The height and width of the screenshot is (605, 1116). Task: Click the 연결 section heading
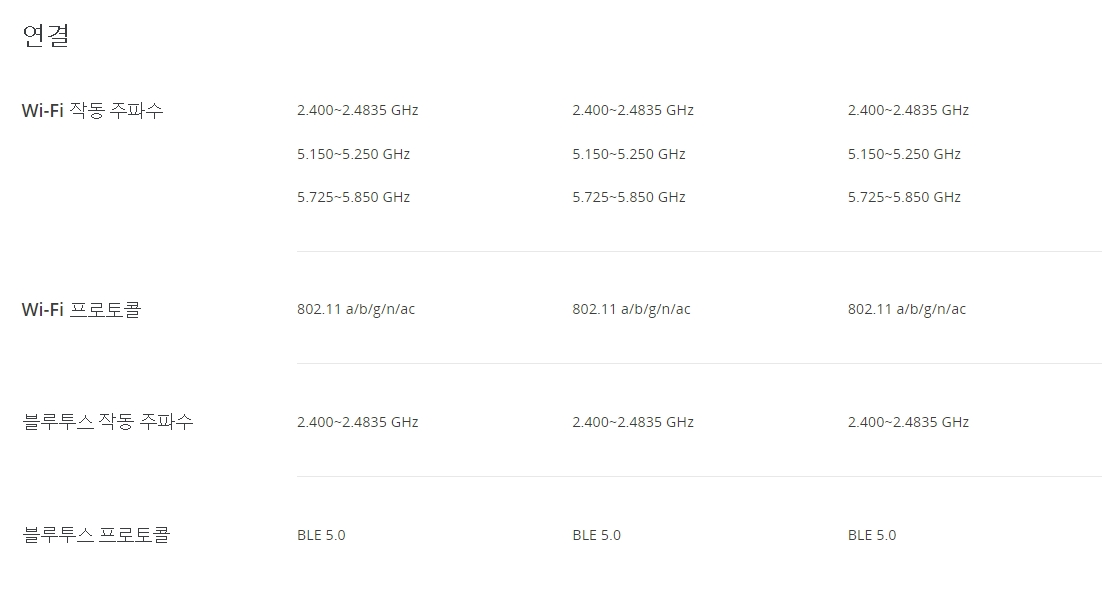click(x=46, y=35)
